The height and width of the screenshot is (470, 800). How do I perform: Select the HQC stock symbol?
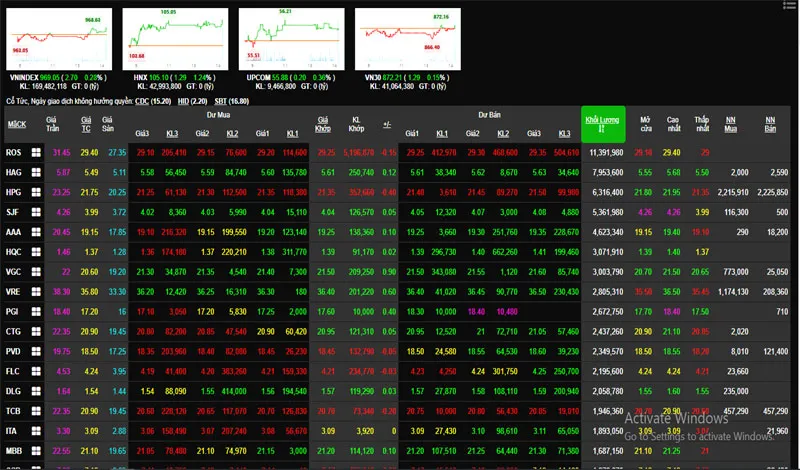13,252
